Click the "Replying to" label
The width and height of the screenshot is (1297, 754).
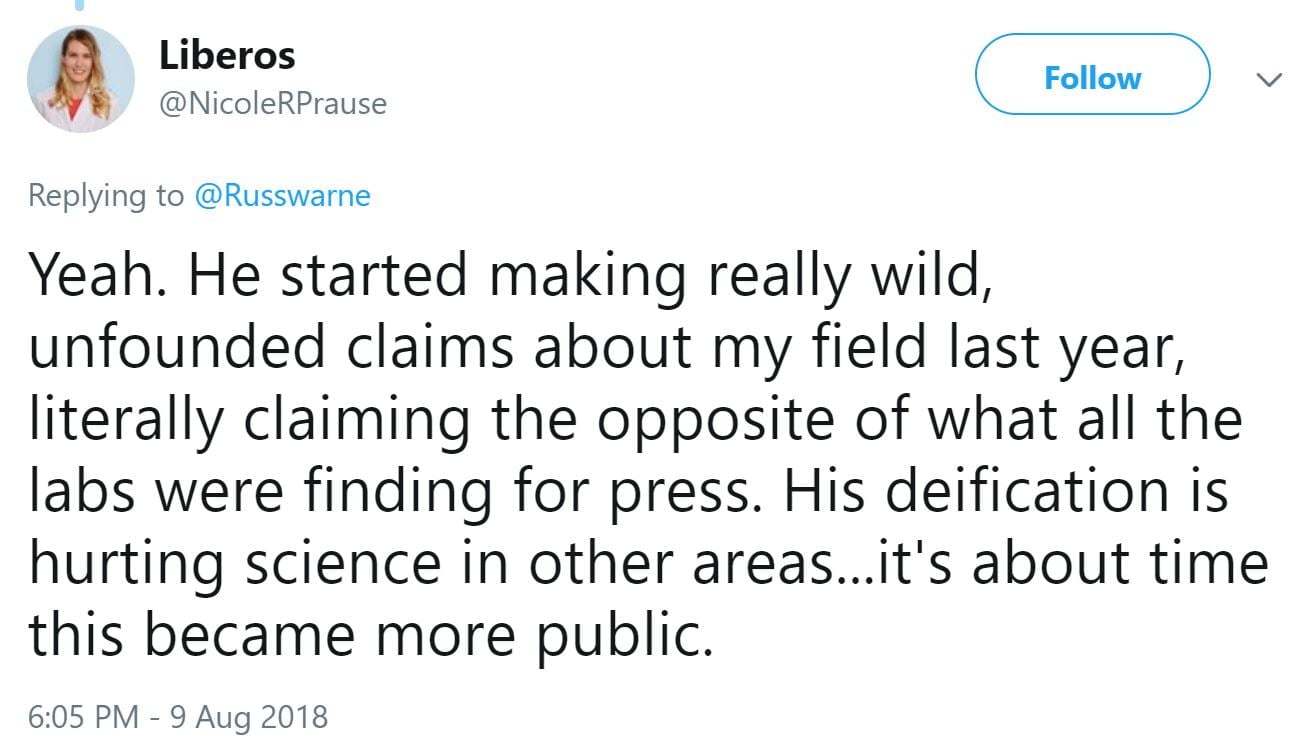tap(106, 195)
